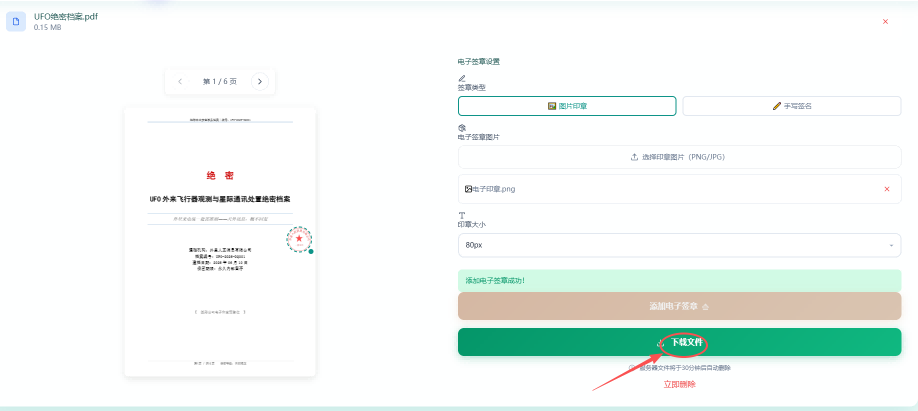The width and height of the screenshot is (918, 411).
Task: Click the 30分钟后自动删除 notice text
Action: (684, 368)
